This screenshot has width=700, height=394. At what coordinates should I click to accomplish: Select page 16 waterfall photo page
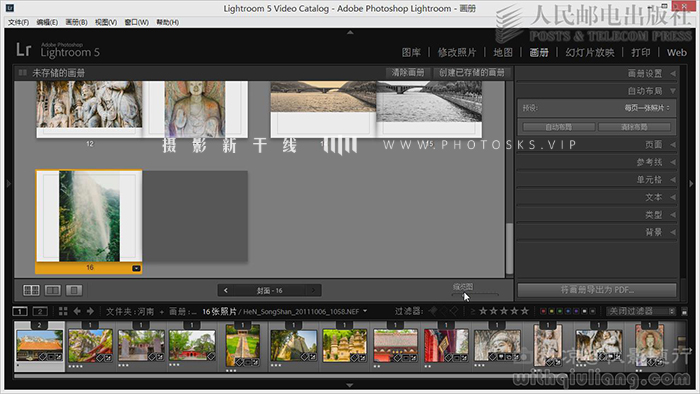89,216
